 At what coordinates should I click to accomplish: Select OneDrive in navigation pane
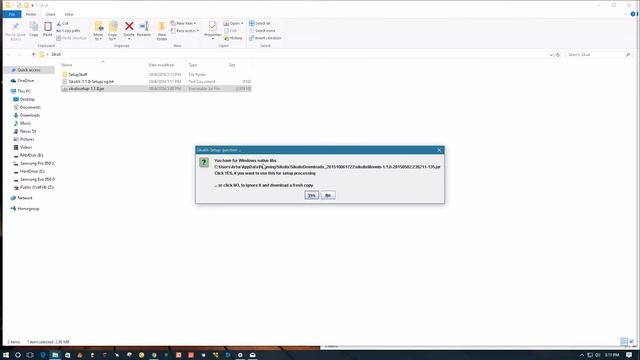pyautogui.click(x=25, y=81)
